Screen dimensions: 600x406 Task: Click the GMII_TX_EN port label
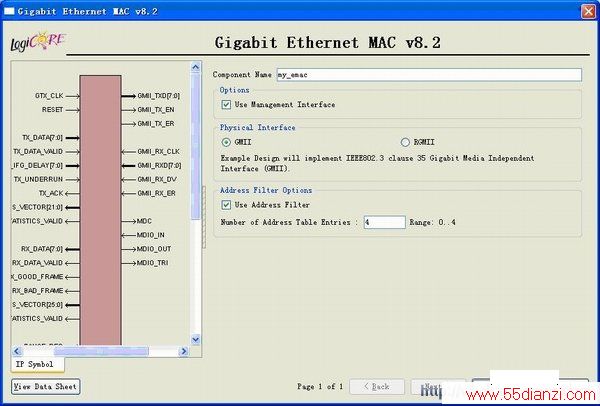[156, 110]
